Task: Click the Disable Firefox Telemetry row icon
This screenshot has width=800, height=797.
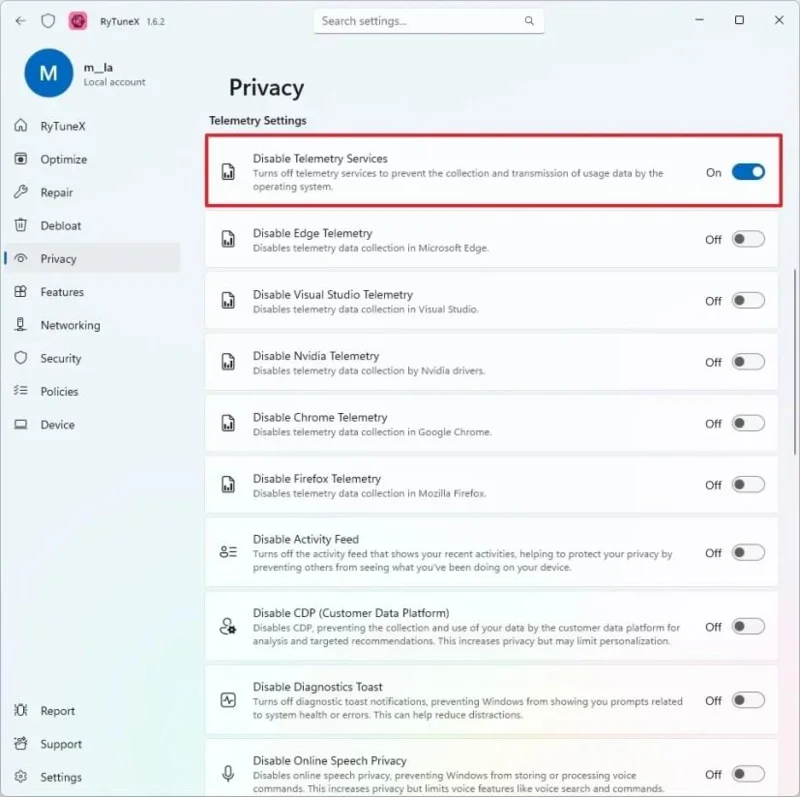Action: (x=228, y=484)
